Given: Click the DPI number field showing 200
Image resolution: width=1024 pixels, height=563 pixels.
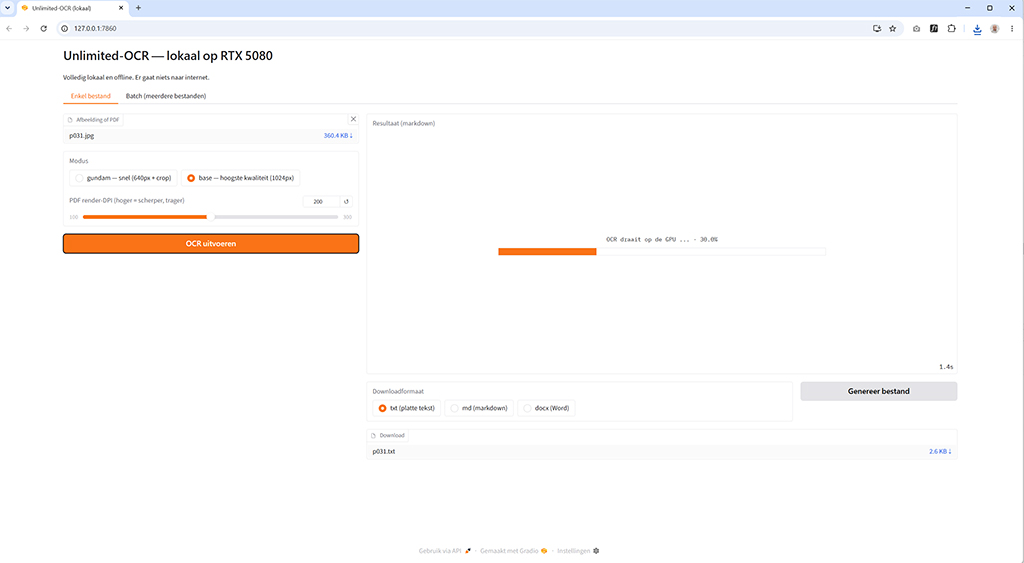Looking at the screenshot, I should (x=321, y=201).
